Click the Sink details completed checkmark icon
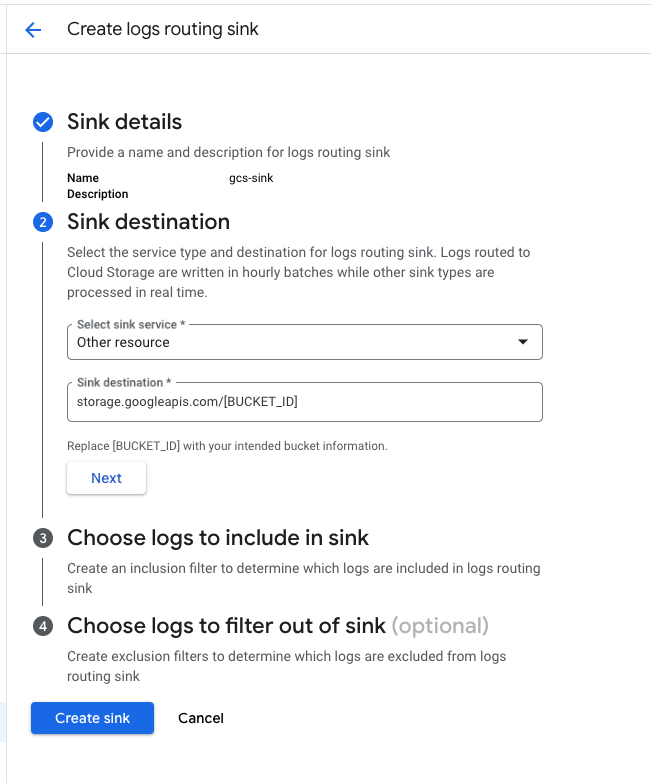 click(x=43, y=122)
